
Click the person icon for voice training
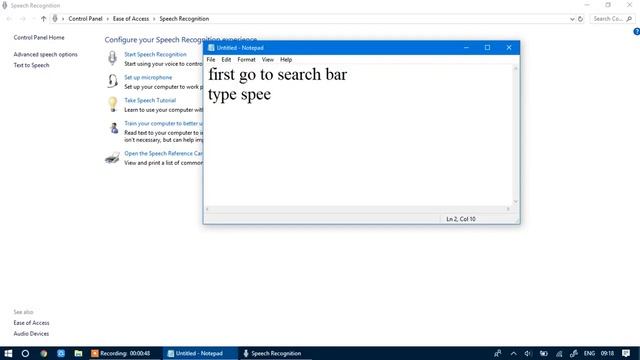tap(114, 128)
